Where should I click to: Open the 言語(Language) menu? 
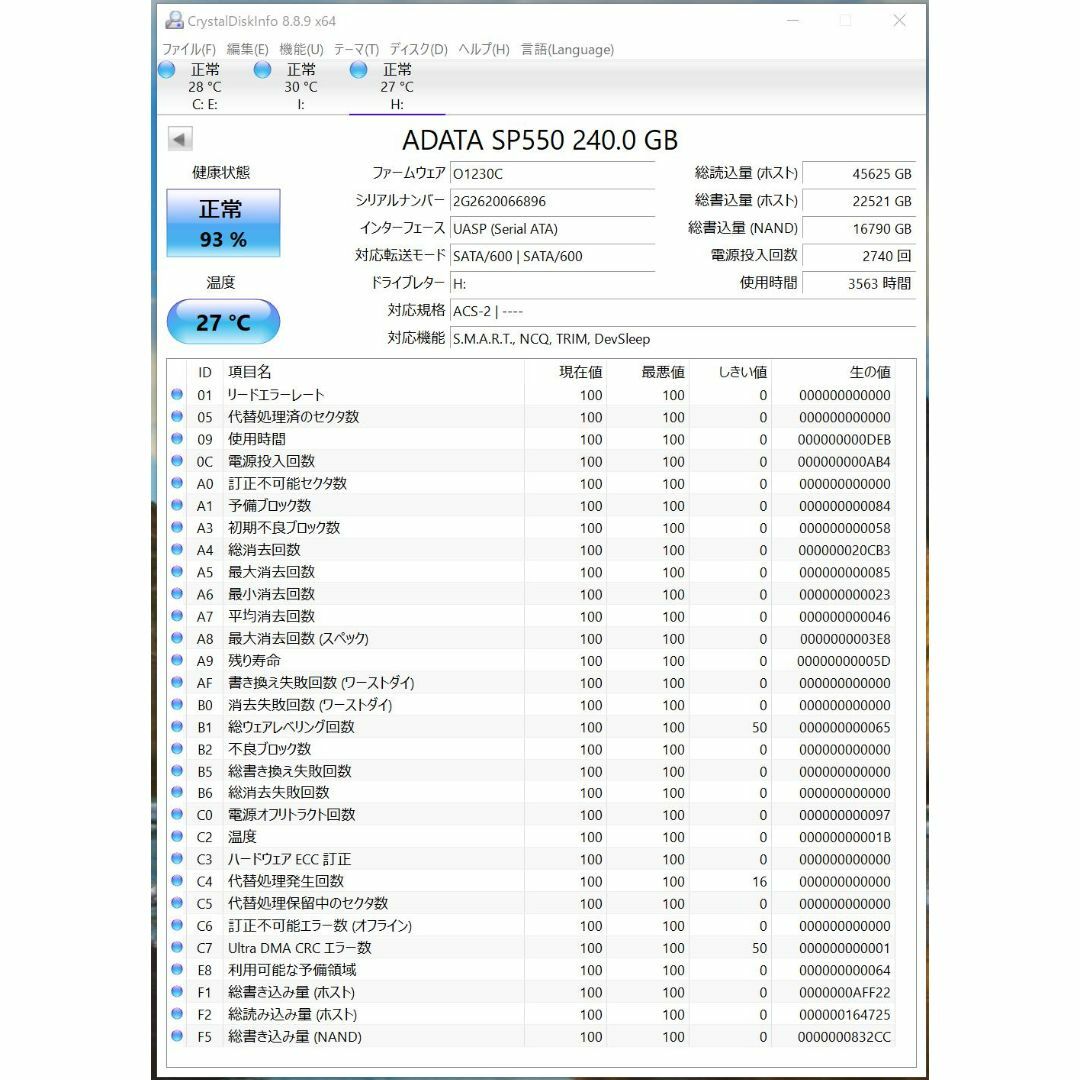pos(567,50)
